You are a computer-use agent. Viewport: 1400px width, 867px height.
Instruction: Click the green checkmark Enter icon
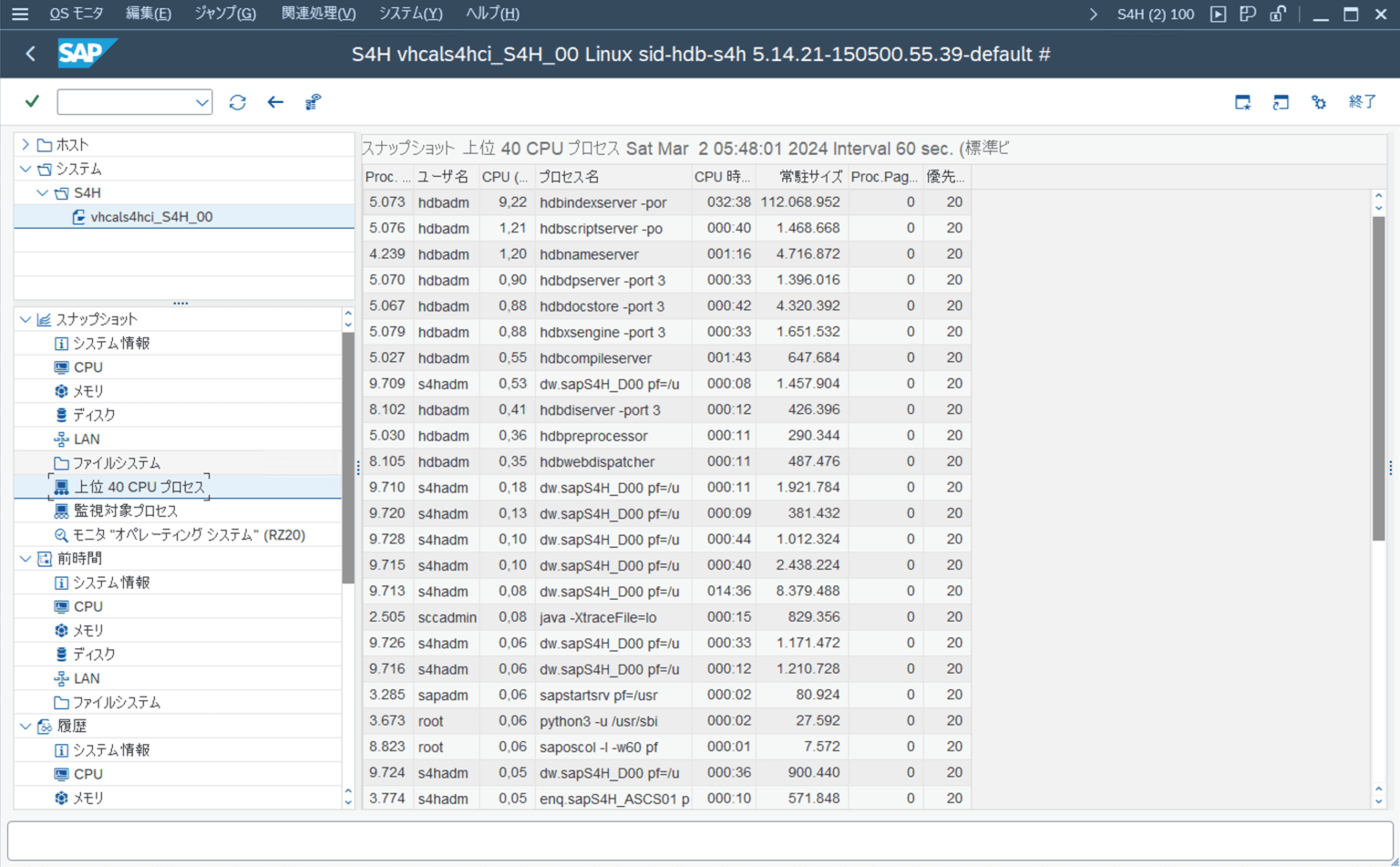[x=32, y=101]
